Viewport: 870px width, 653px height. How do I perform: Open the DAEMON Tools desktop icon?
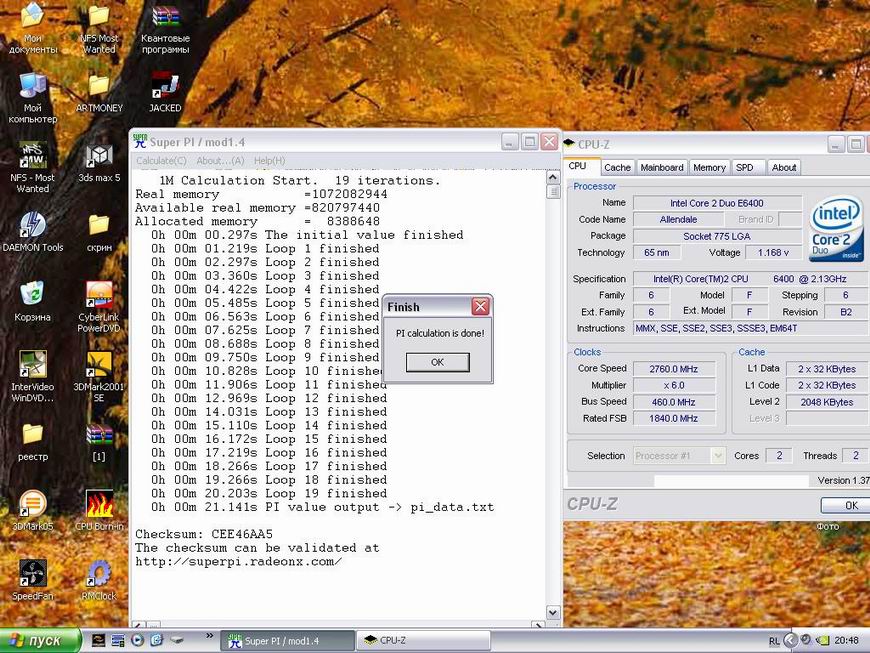[32, 226]
